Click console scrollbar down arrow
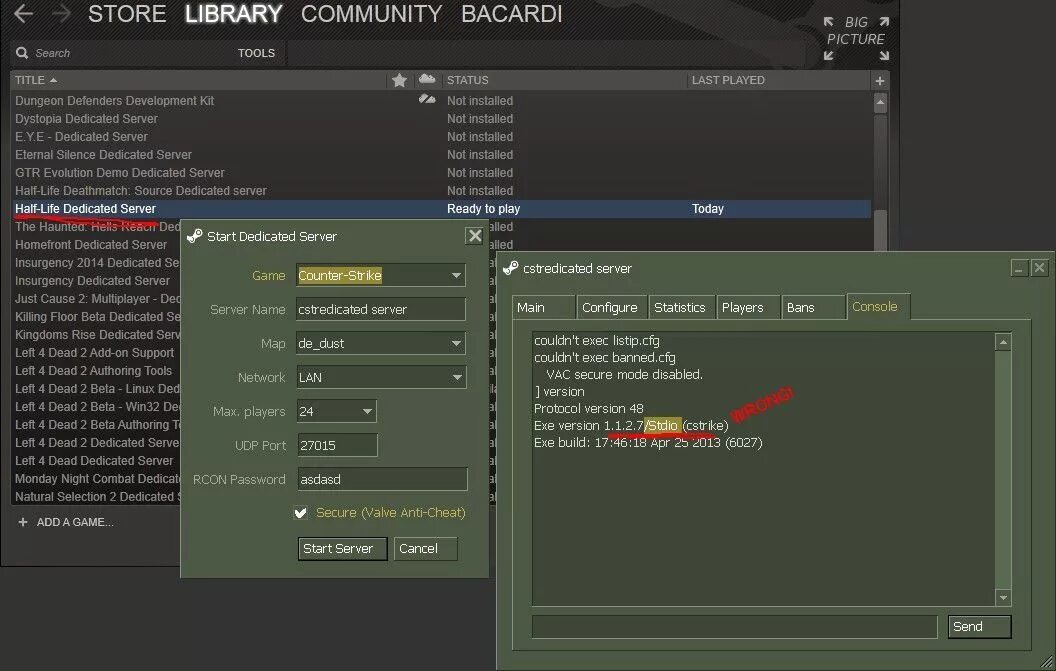Screen dimensions: 1056x671 (x=1003, y=597)
